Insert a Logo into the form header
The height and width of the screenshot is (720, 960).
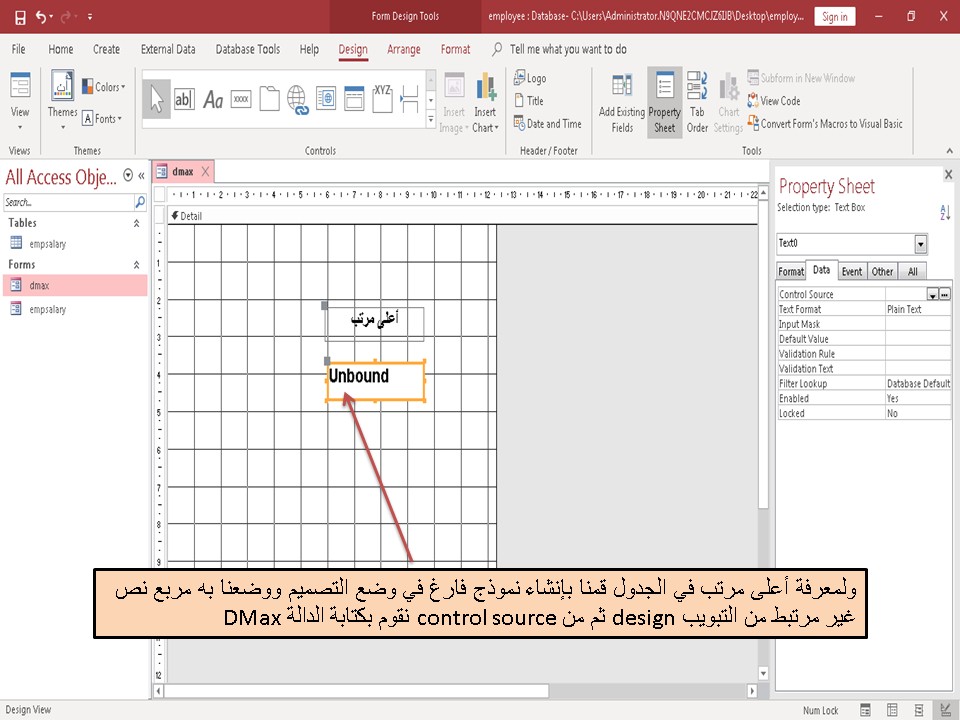[x=531, y=77]
